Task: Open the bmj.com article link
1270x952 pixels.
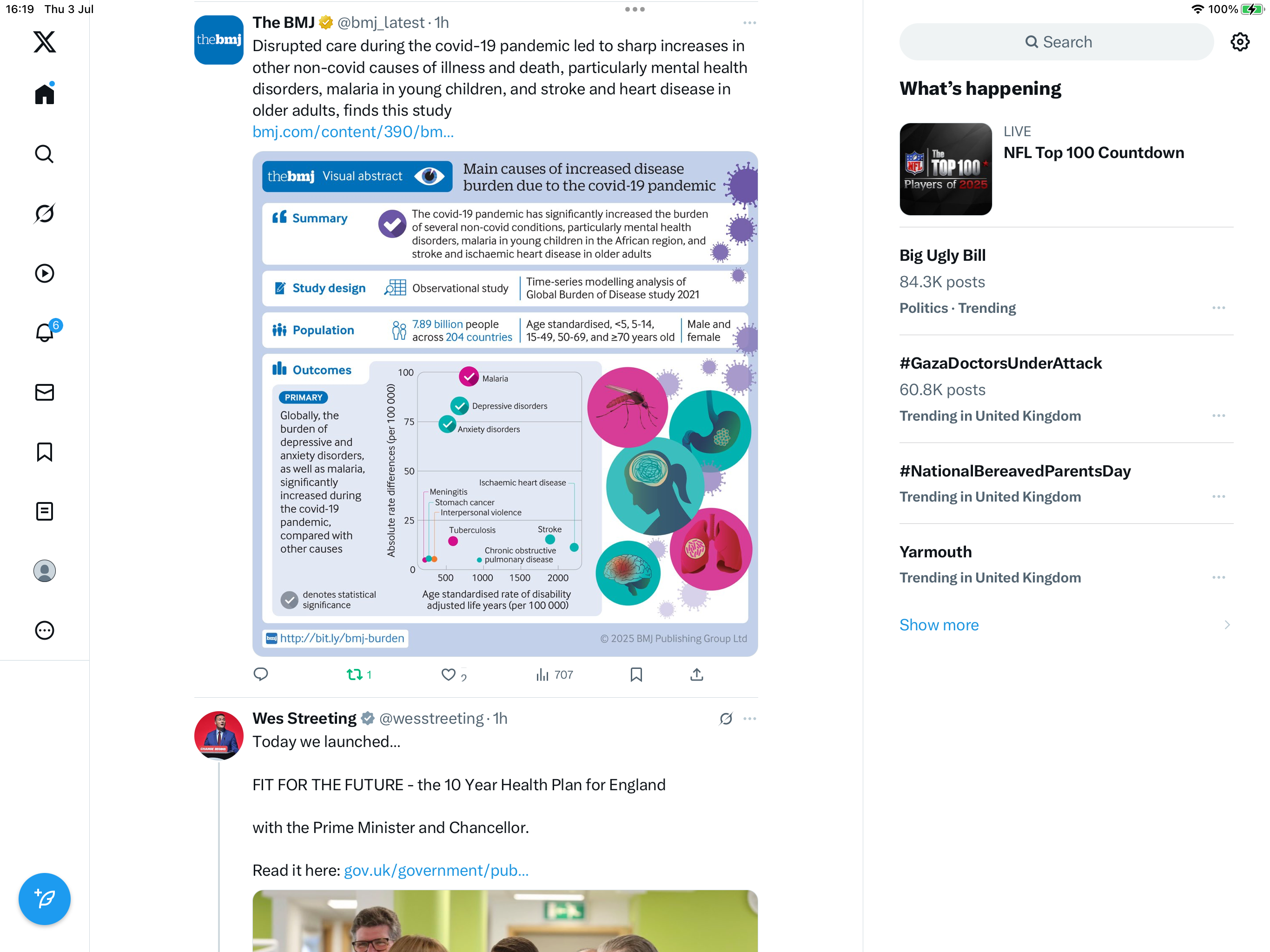Action: tap(353, 132)
